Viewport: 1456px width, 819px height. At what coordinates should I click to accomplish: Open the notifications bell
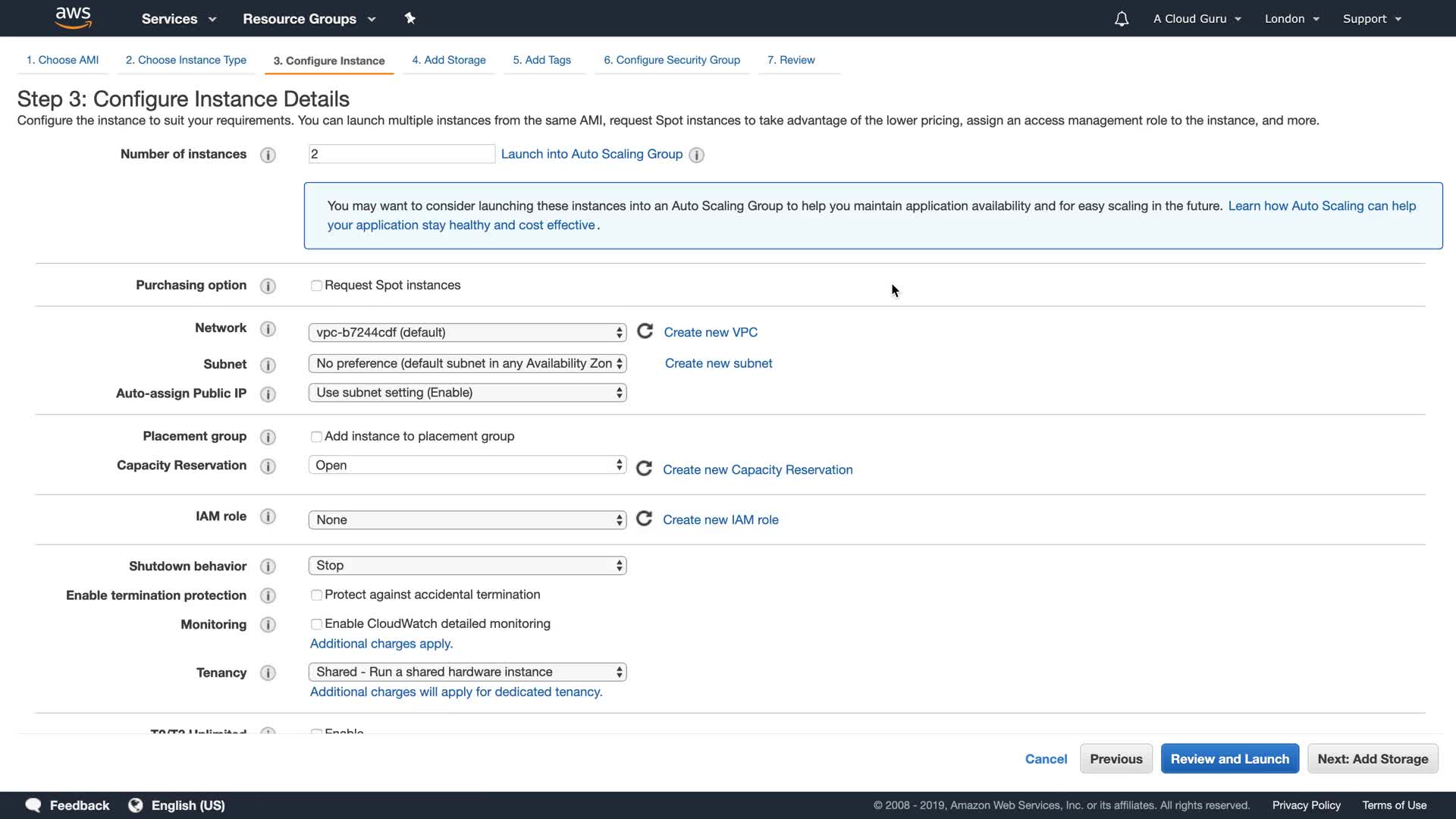[1121, 19]
